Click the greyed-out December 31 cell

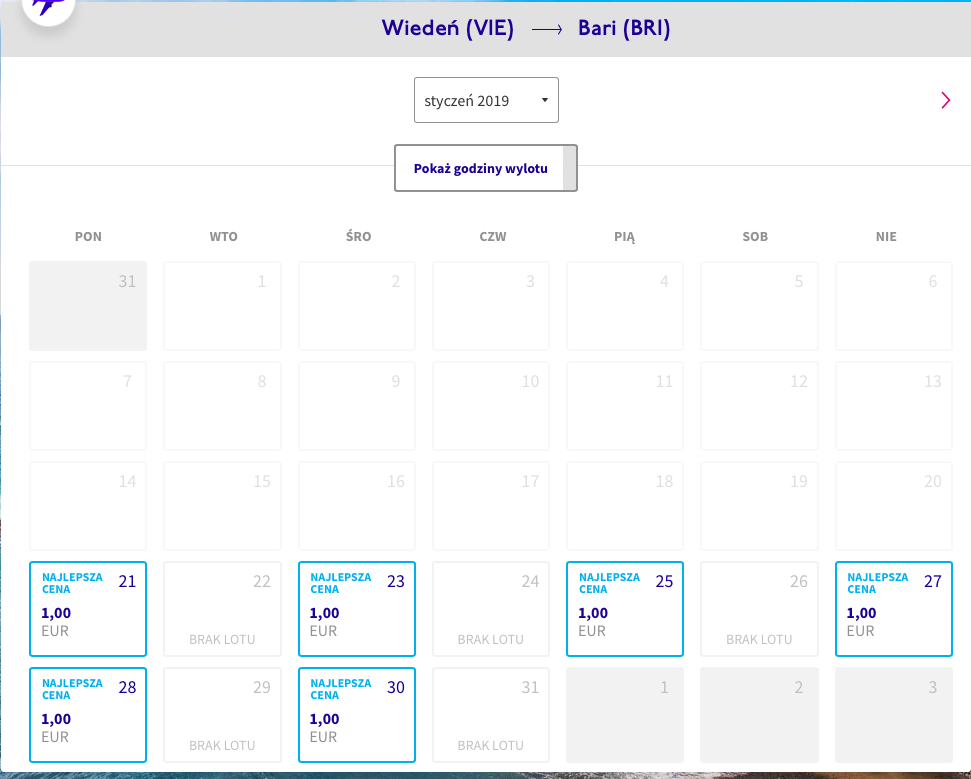pyautogui.click(x=88, y=306)
